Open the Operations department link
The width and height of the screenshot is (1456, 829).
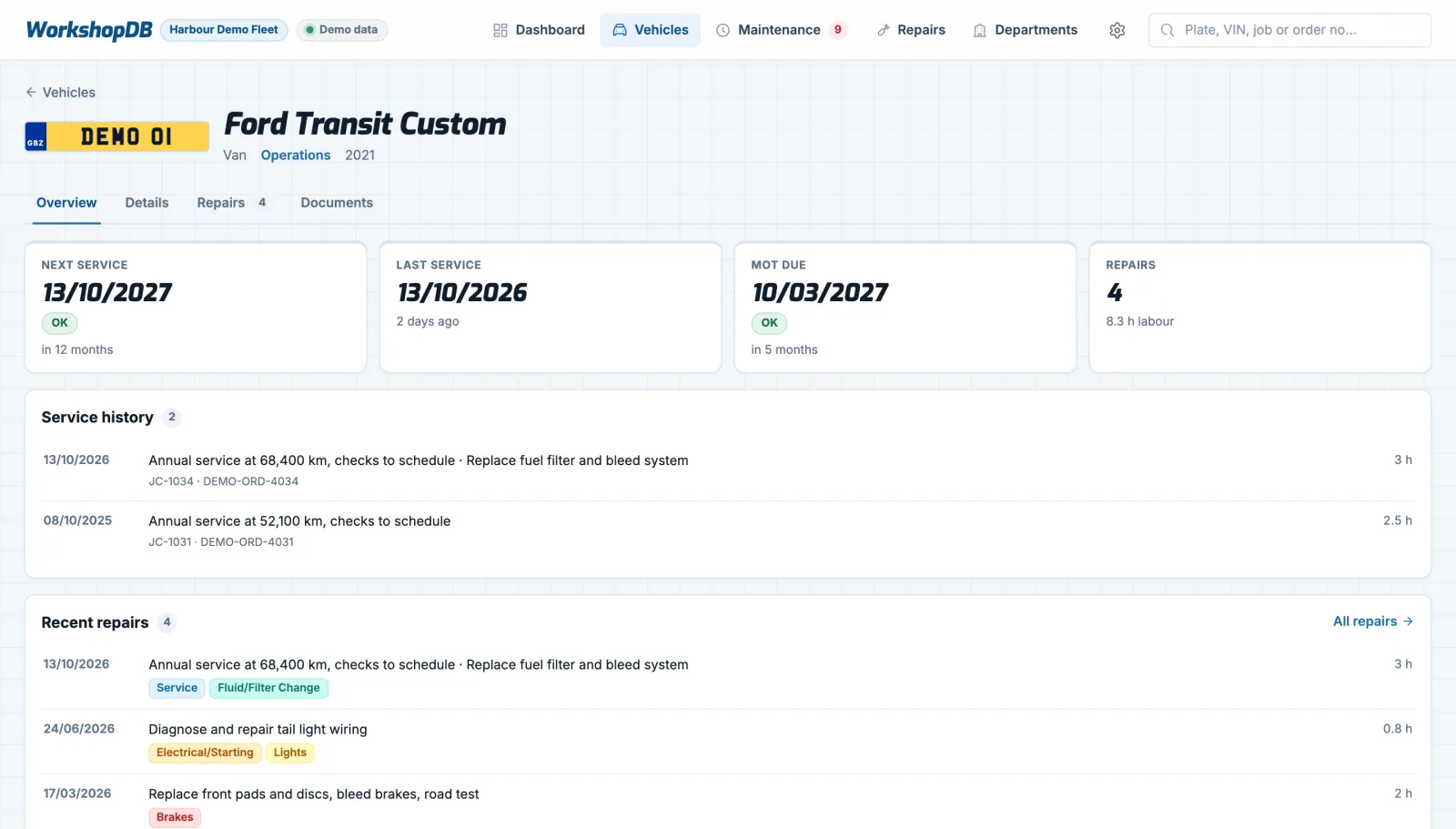pos(296,156)
